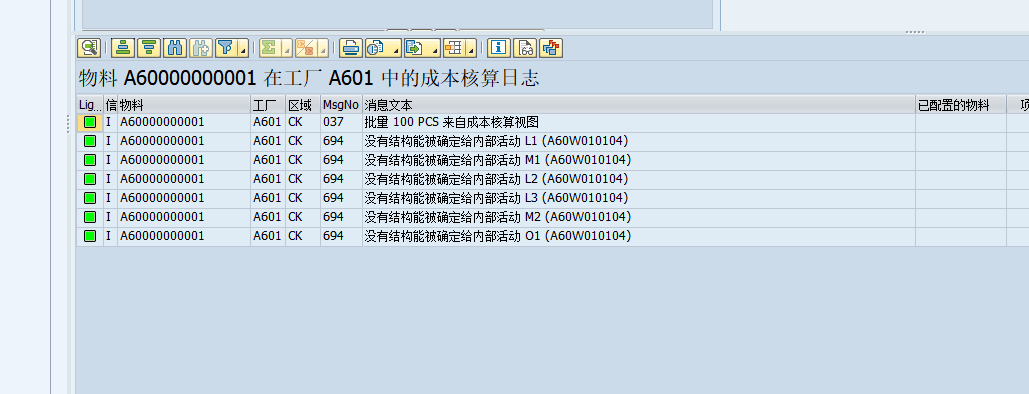Screen dimensions: 1029x394
Task: Click the 已配置的物料 column header
Action: [961, 104]
